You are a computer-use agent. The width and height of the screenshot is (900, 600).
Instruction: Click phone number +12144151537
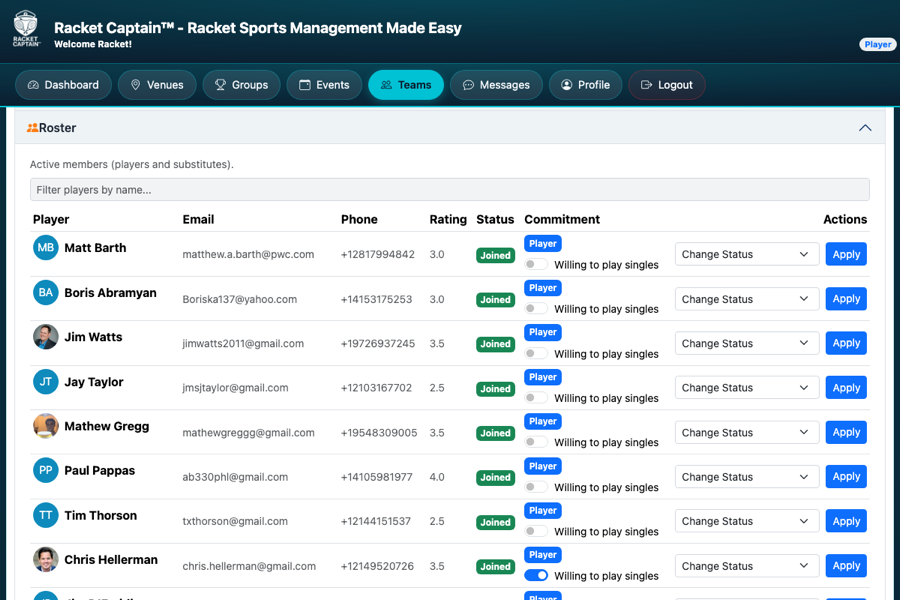click(375, 521)
